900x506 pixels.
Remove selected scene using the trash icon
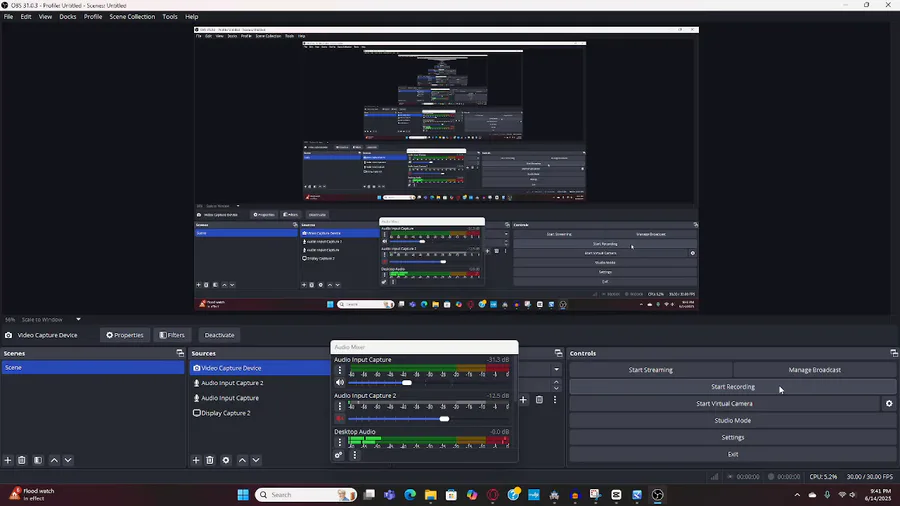22,460
